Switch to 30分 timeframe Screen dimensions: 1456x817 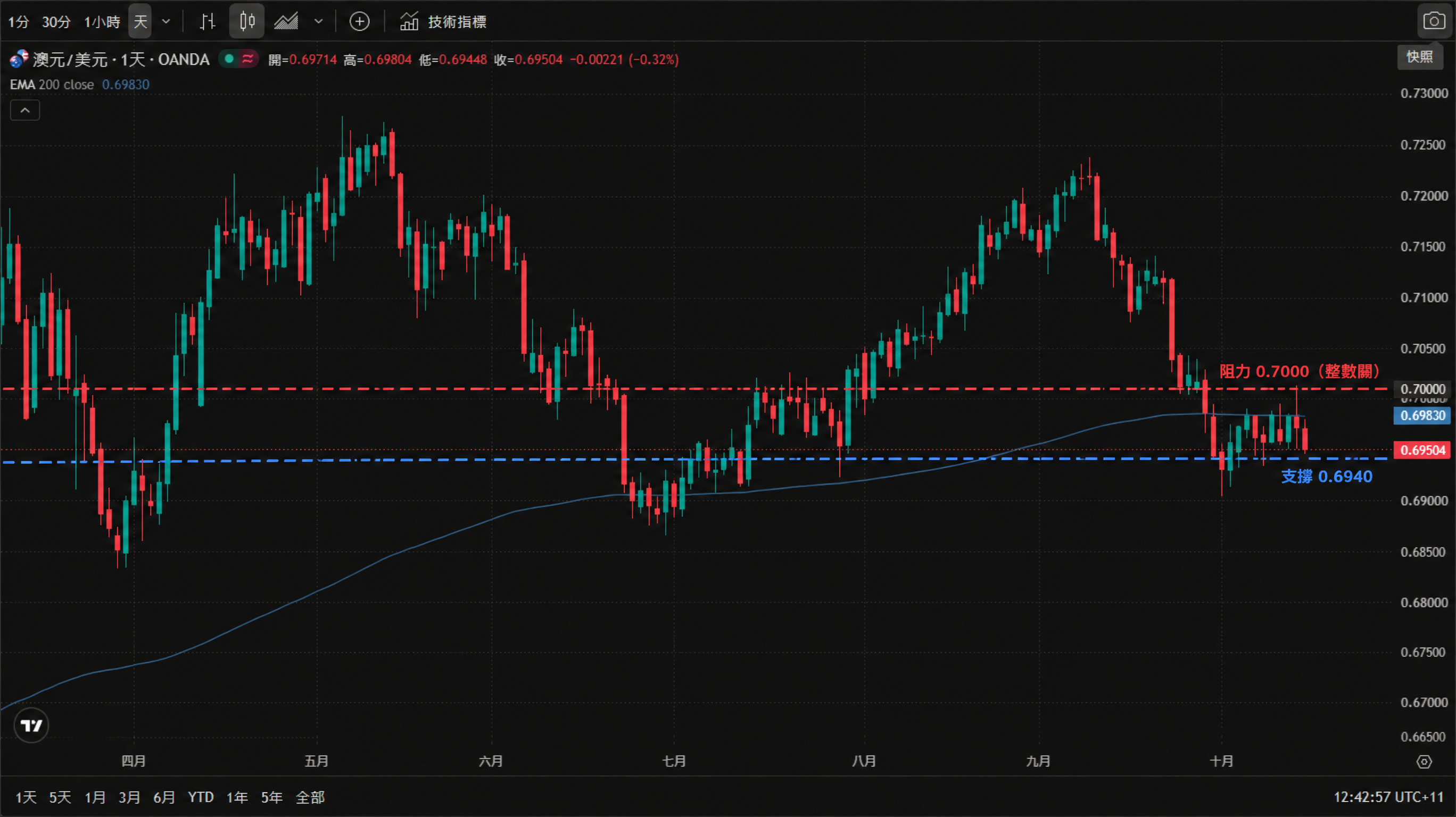[x=56, y=22]
